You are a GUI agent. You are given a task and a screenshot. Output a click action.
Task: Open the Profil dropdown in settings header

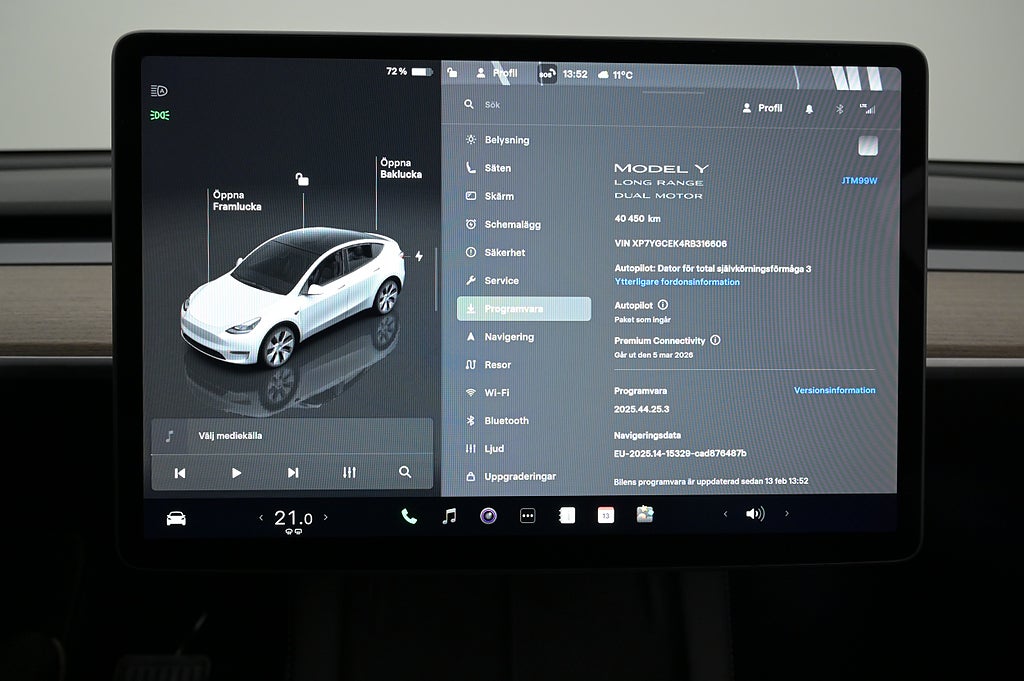[762, 108]
